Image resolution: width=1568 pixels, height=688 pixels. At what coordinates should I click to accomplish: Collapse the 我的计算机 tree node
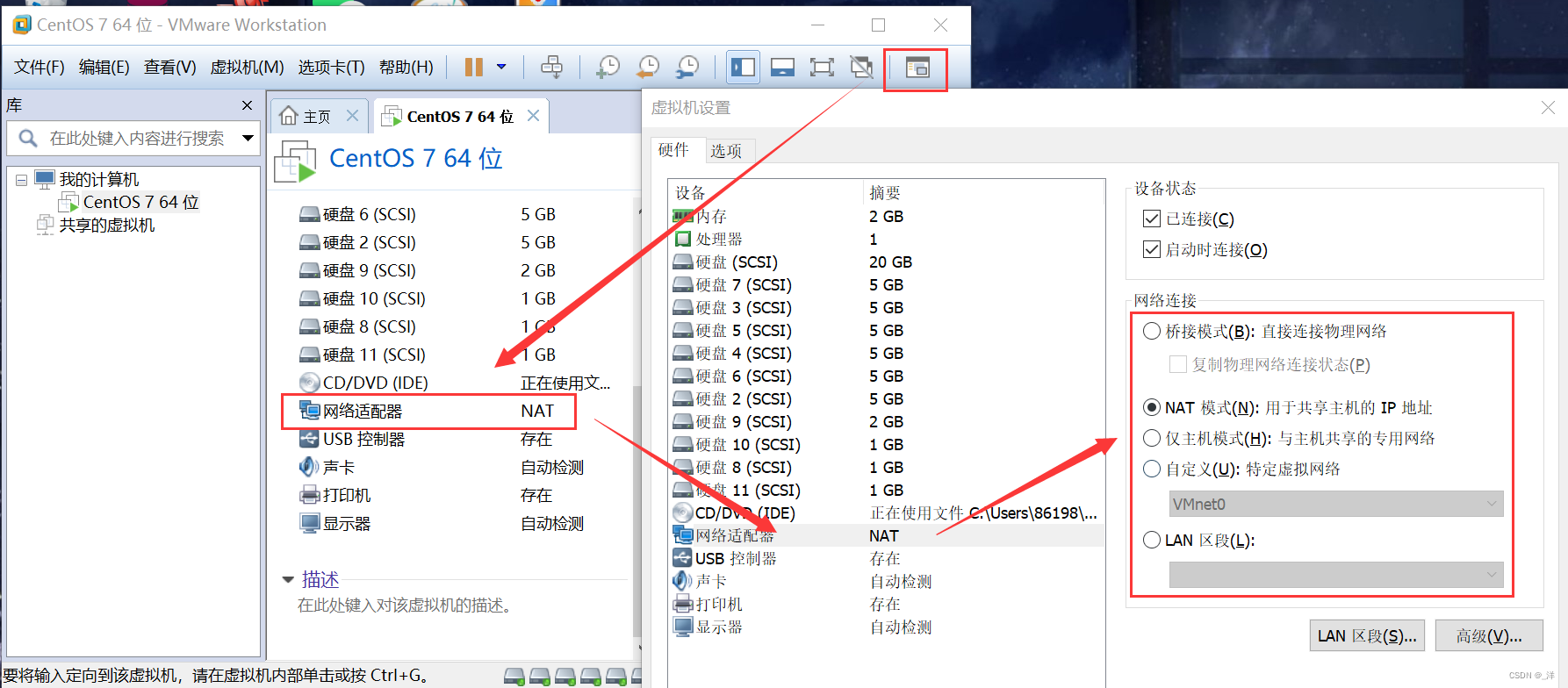pos(21,180)
